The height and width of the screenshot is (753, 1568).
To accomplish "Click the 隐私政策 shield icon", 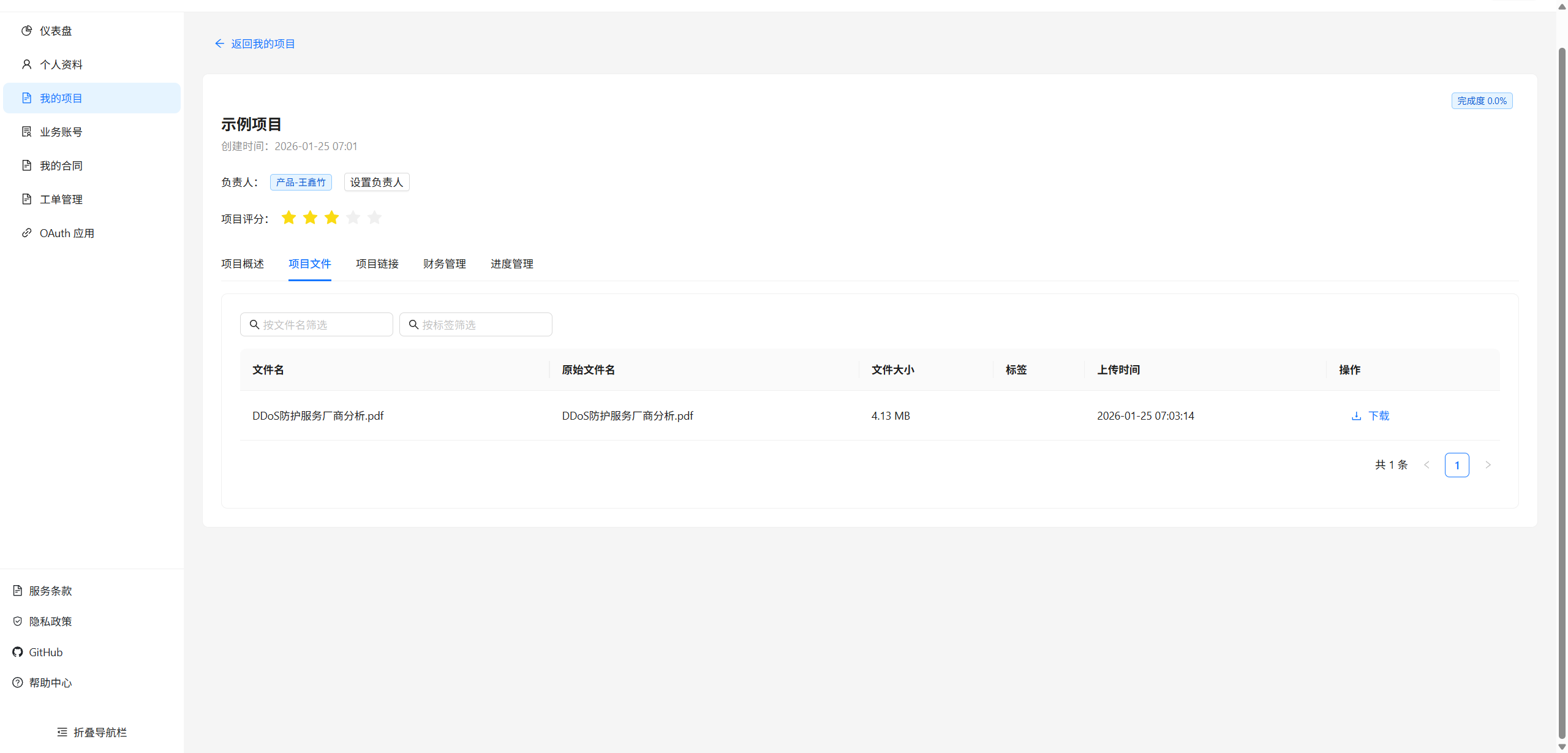I will coord(18,621).
